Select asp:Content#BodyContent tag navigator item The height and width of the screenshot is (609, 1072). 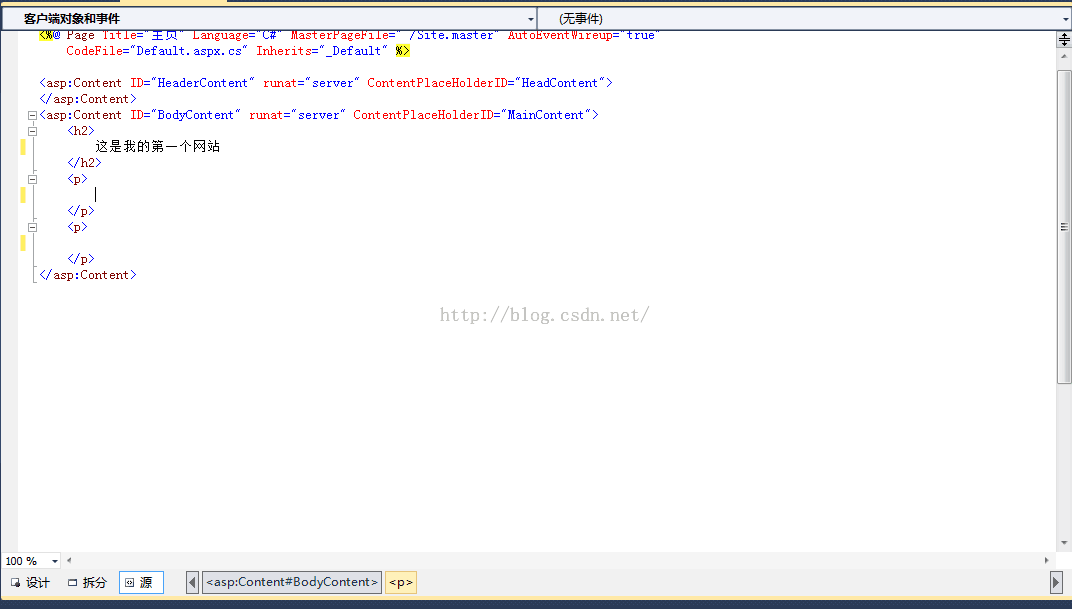pos(292,582)
